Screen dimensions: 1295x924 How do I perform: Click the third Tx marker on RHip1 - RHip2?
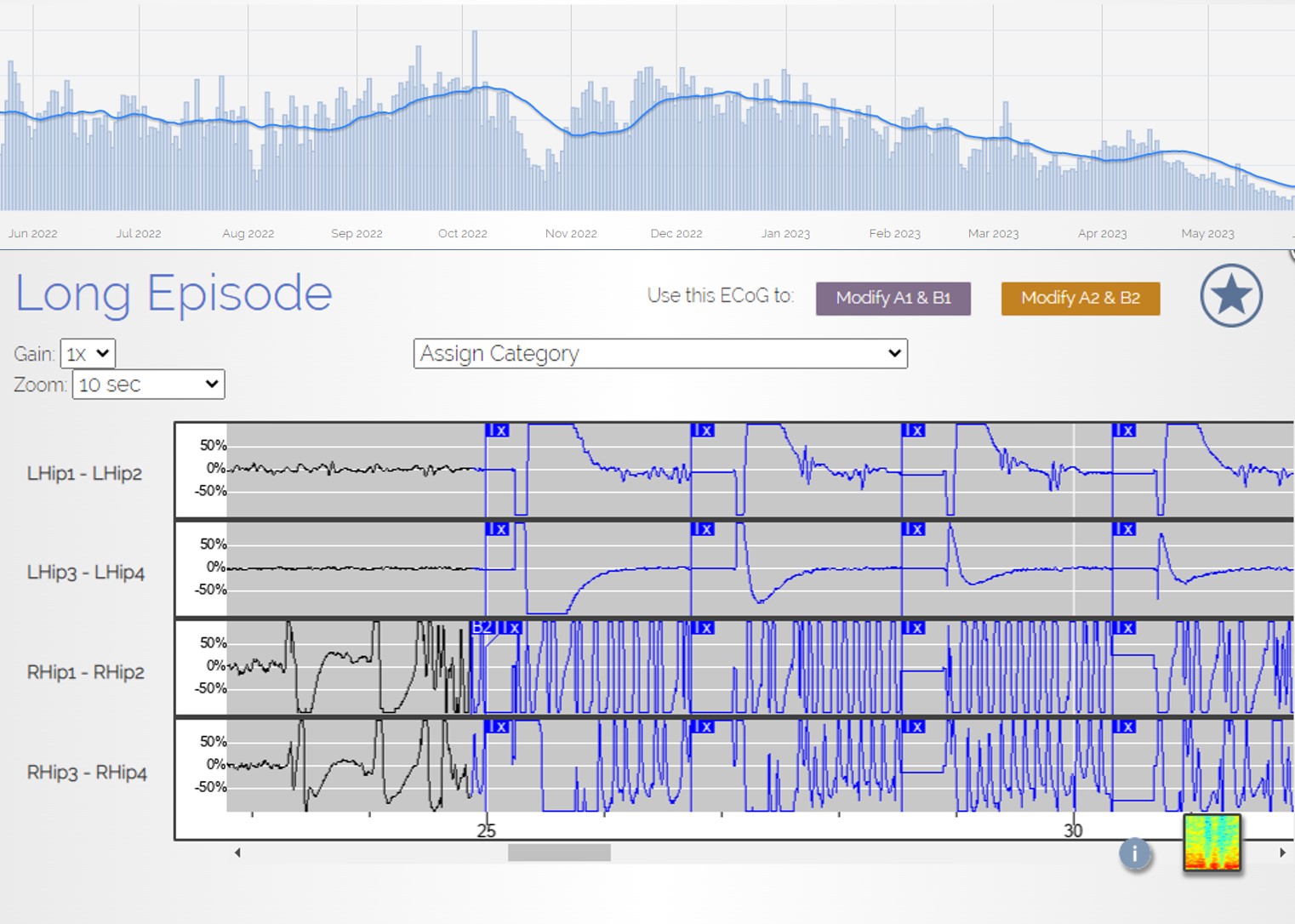tap(913, 628)
